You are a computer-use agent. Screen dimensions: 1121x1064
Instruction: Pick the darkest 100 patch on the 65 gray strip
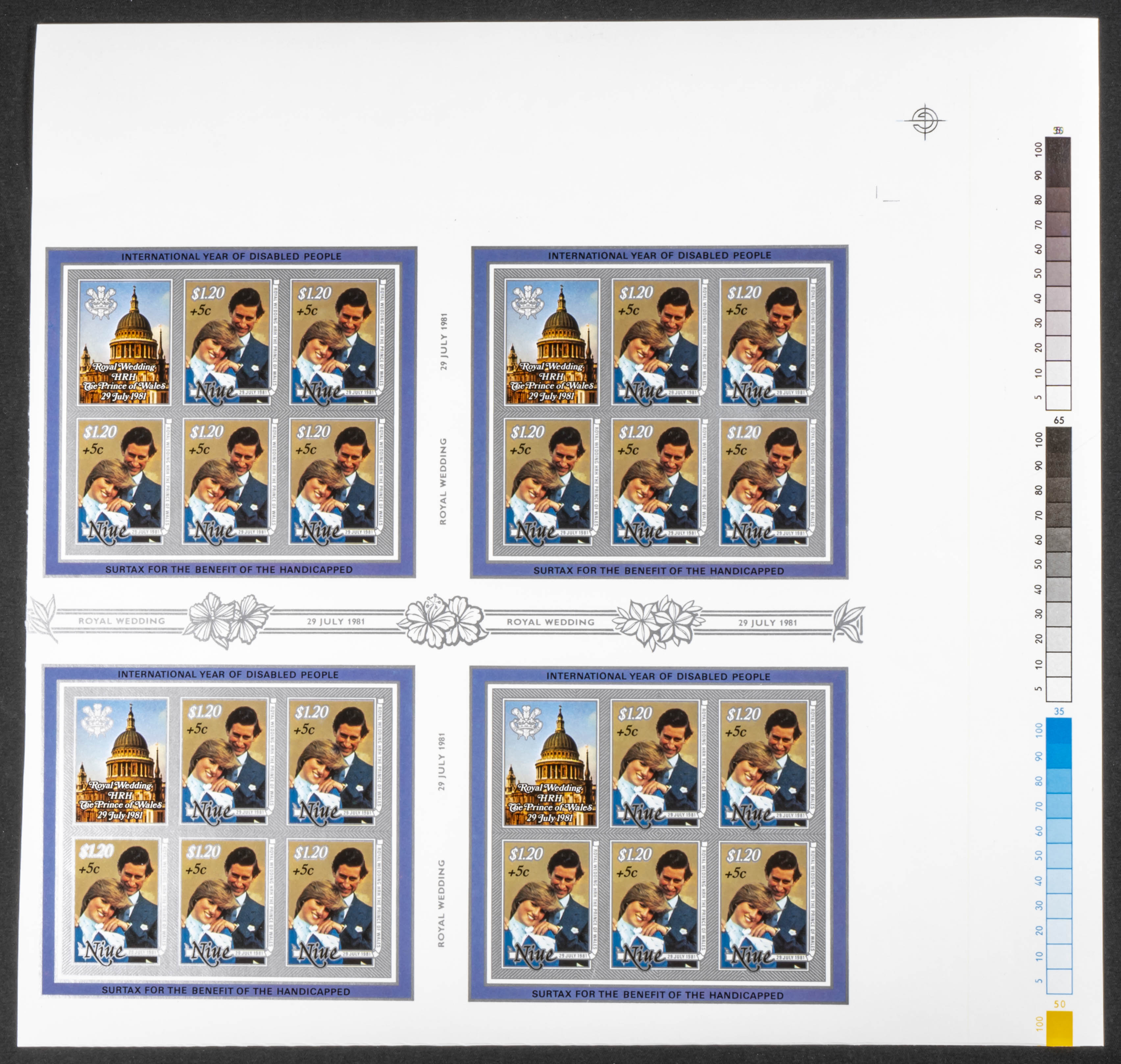coord(1058,440)
